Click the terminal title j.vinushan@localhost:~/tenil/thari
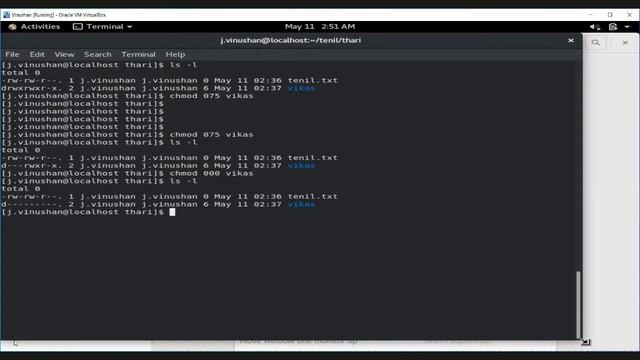 click(291, 40)
